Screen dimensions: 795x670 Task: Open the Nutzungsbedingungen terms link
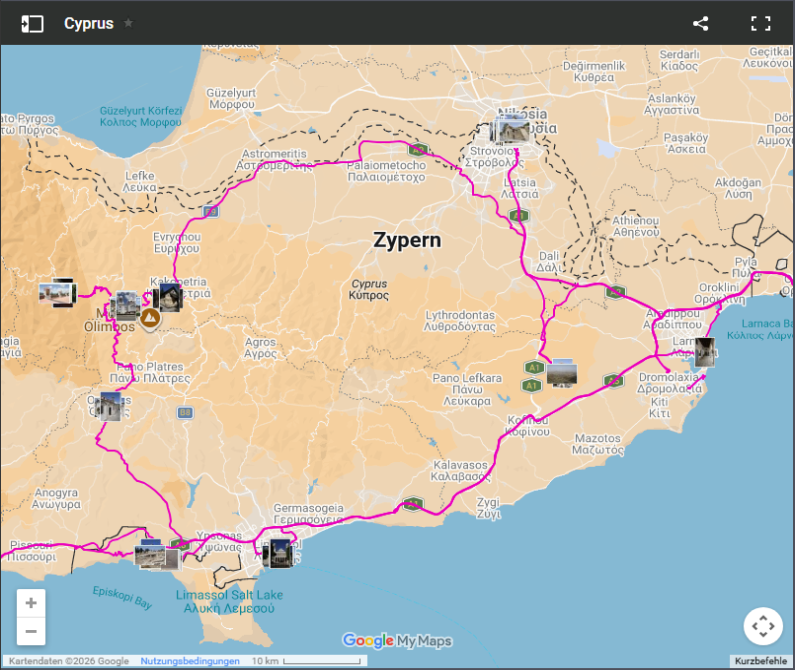click(189, 661)
